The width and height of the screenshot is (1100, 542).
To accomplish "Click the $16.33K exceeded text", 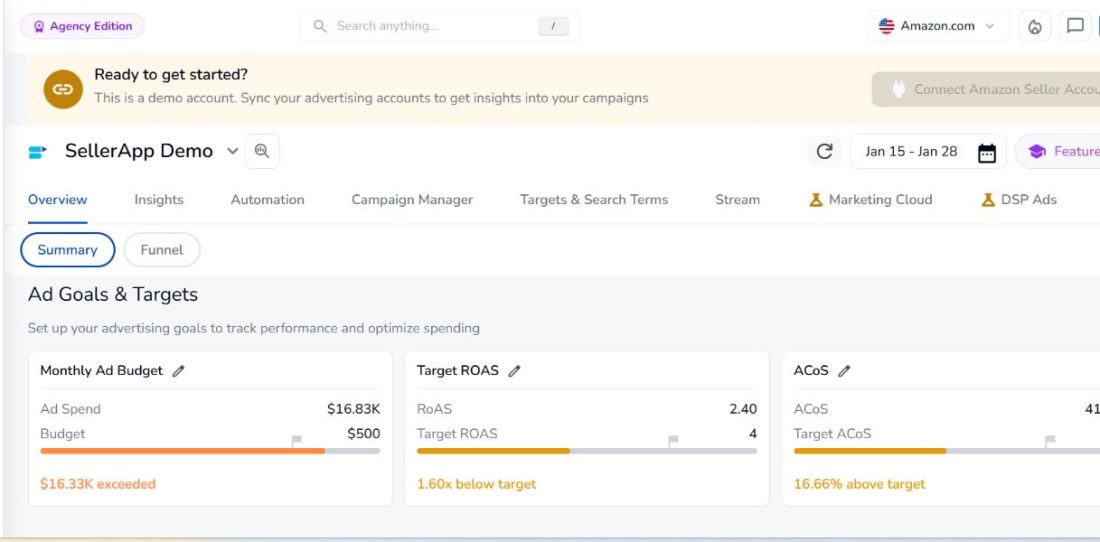I will pos(98,484).
